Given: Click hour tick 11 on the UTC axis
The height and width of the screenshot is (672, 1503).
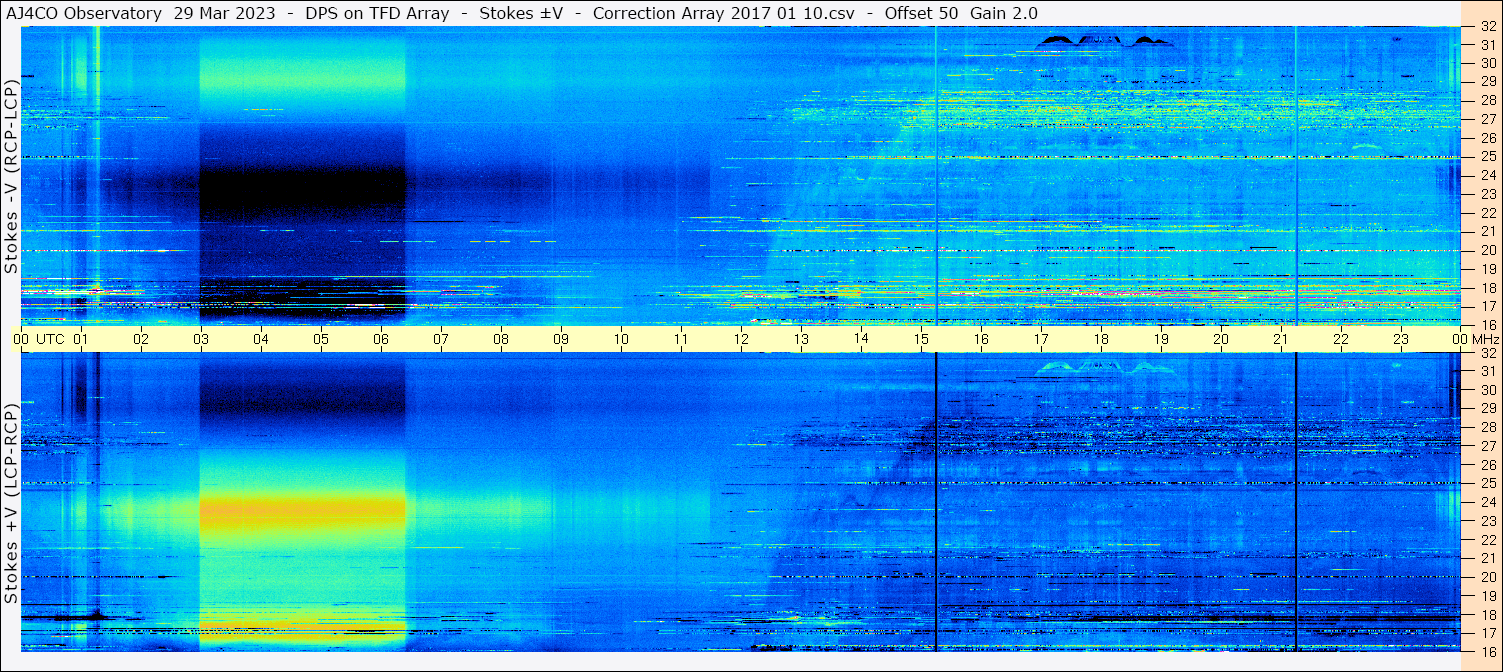Looking at the screenshot, I should [x=681, y=339].
